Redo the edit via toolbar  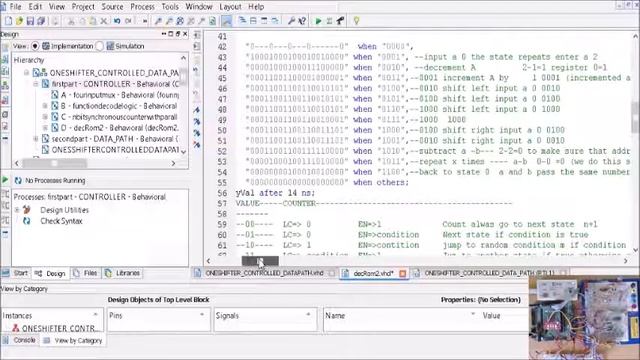[x=128, y=21]
